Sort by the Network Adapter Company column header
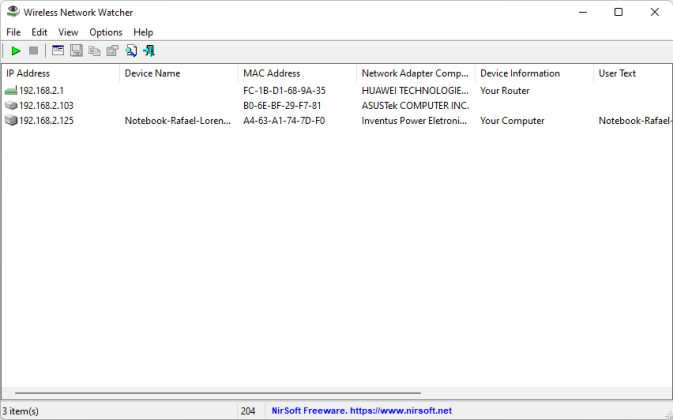The image size is (673, 420). tap(415, 73)
